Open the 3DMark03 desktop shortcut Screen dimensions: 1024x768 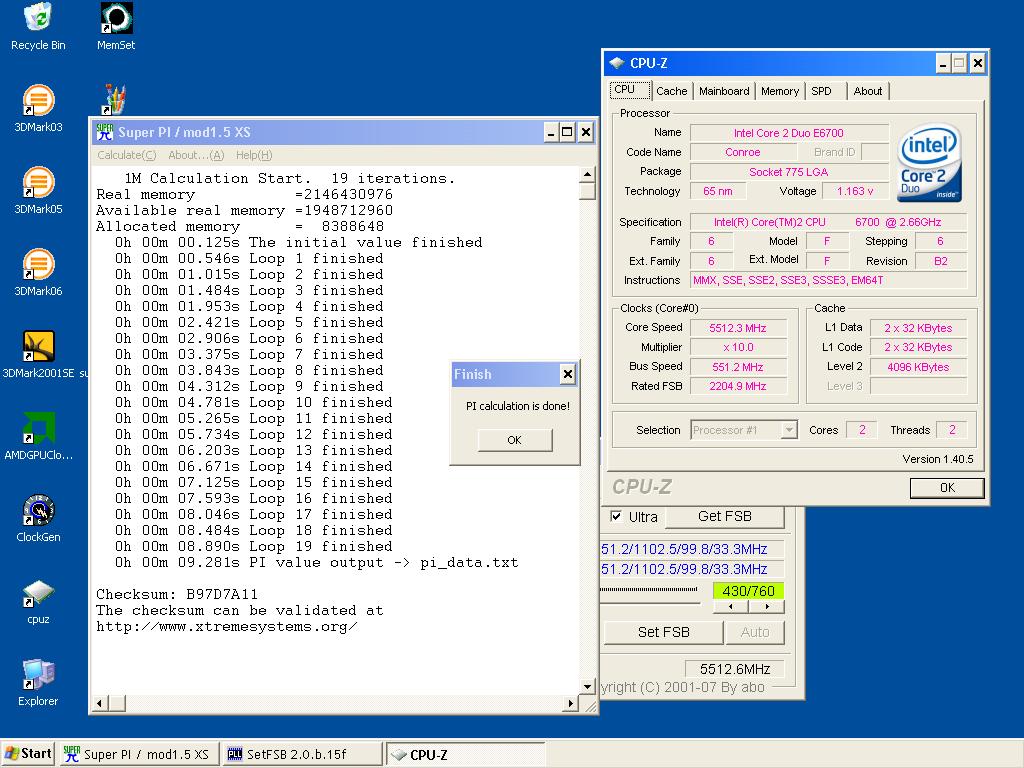pyautogui.click(x=38, y=108)
